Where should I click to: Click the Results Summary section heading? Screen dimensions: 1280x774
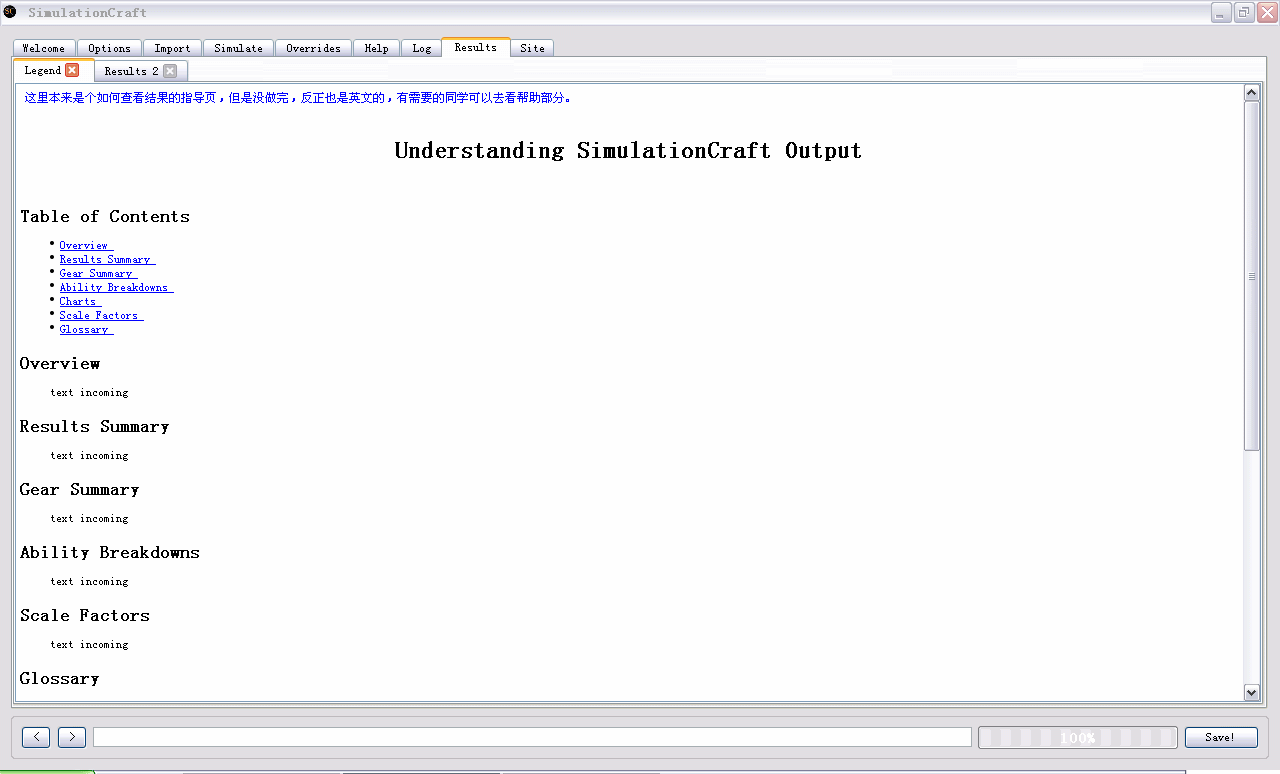click(95, 427)
